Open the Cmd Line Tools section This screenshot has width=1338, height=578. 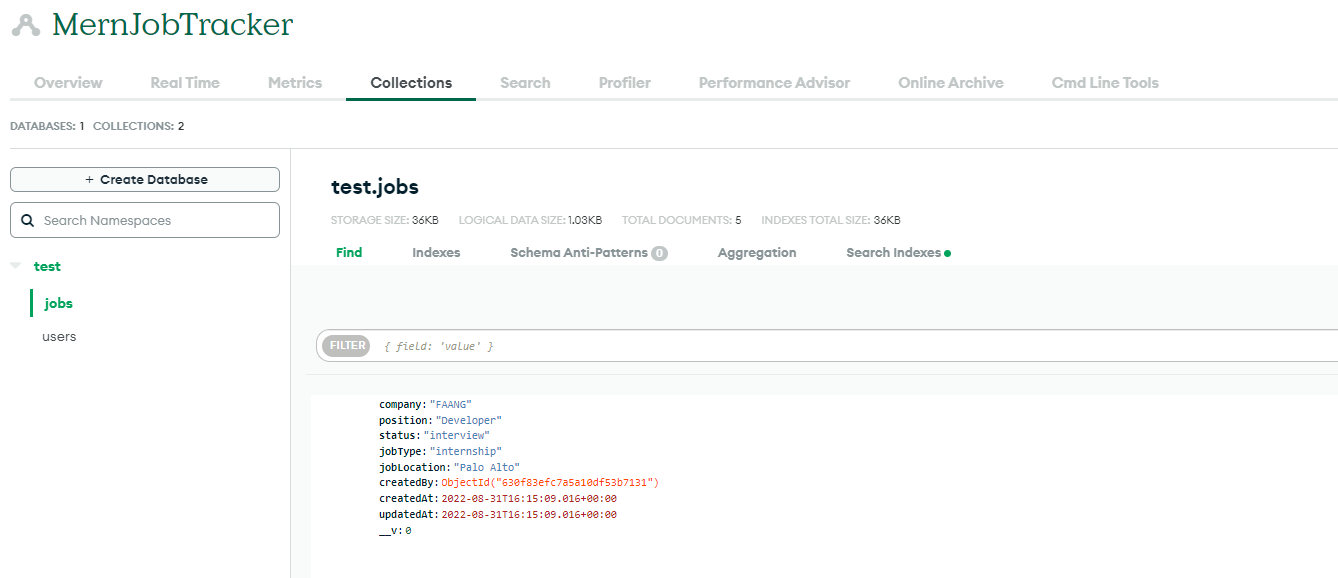(x=1104, y=82)
